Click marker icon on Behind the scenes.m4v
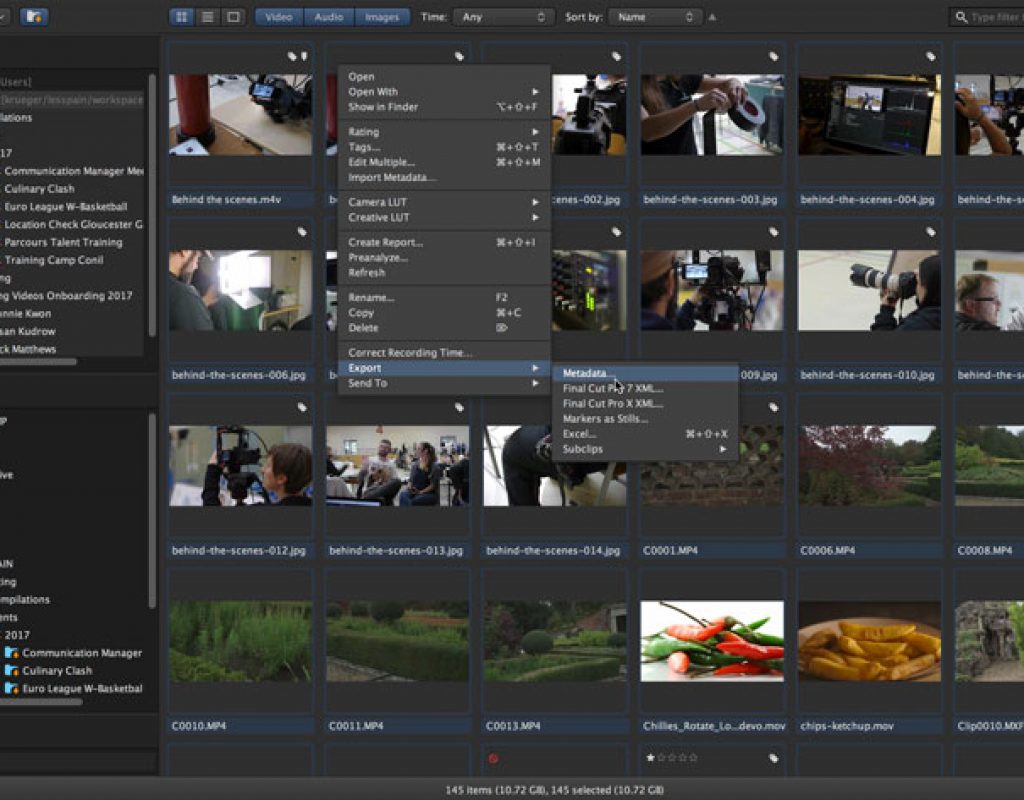The image size is (1024, 800). coord(304,56)
